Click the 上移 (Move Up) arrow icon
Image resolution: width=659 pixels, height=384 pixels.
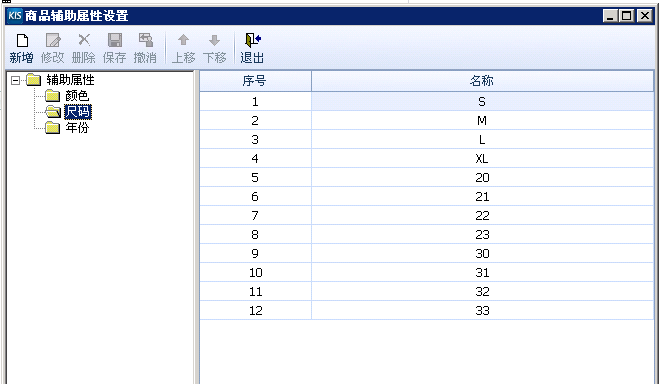coord(183,40)
